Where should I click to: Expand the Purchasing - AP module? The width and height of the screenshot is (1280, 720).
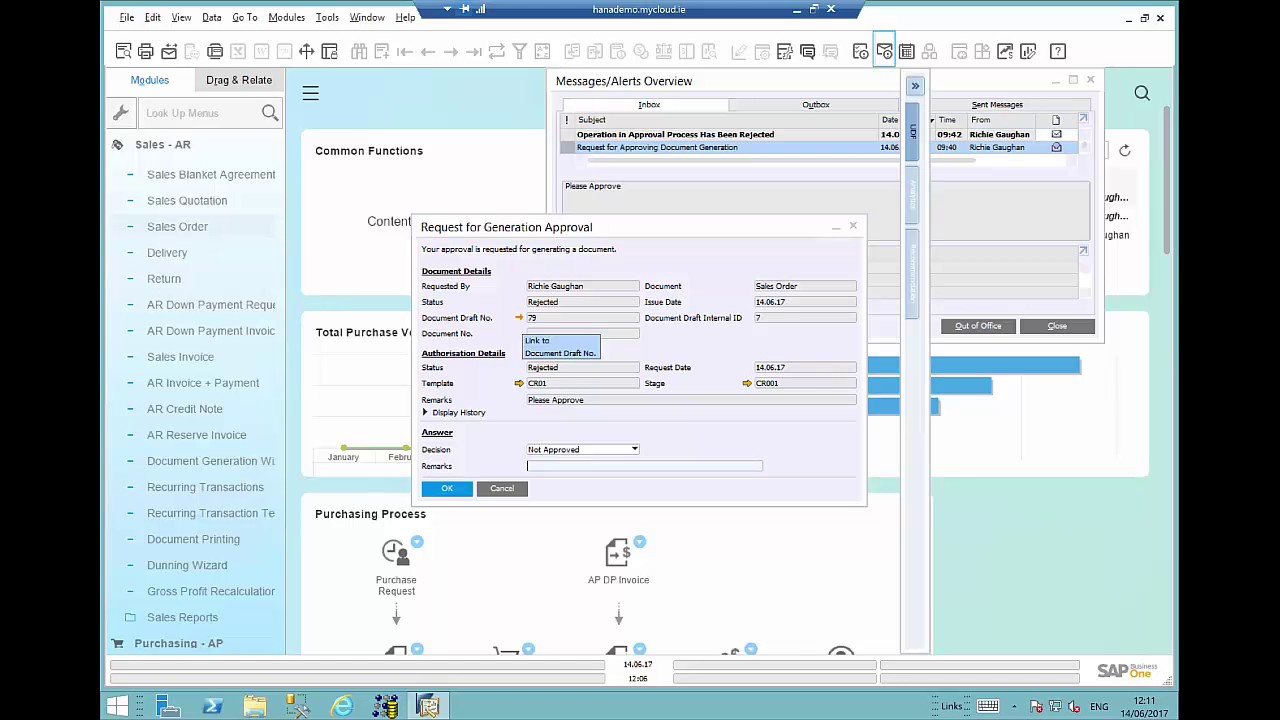coord(178,643)
